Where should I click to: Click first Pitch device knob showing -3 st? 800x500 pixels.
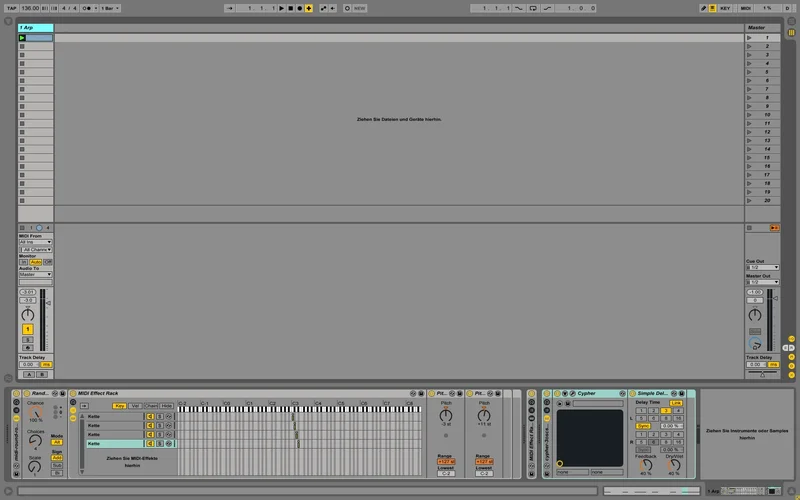[446, 415]
